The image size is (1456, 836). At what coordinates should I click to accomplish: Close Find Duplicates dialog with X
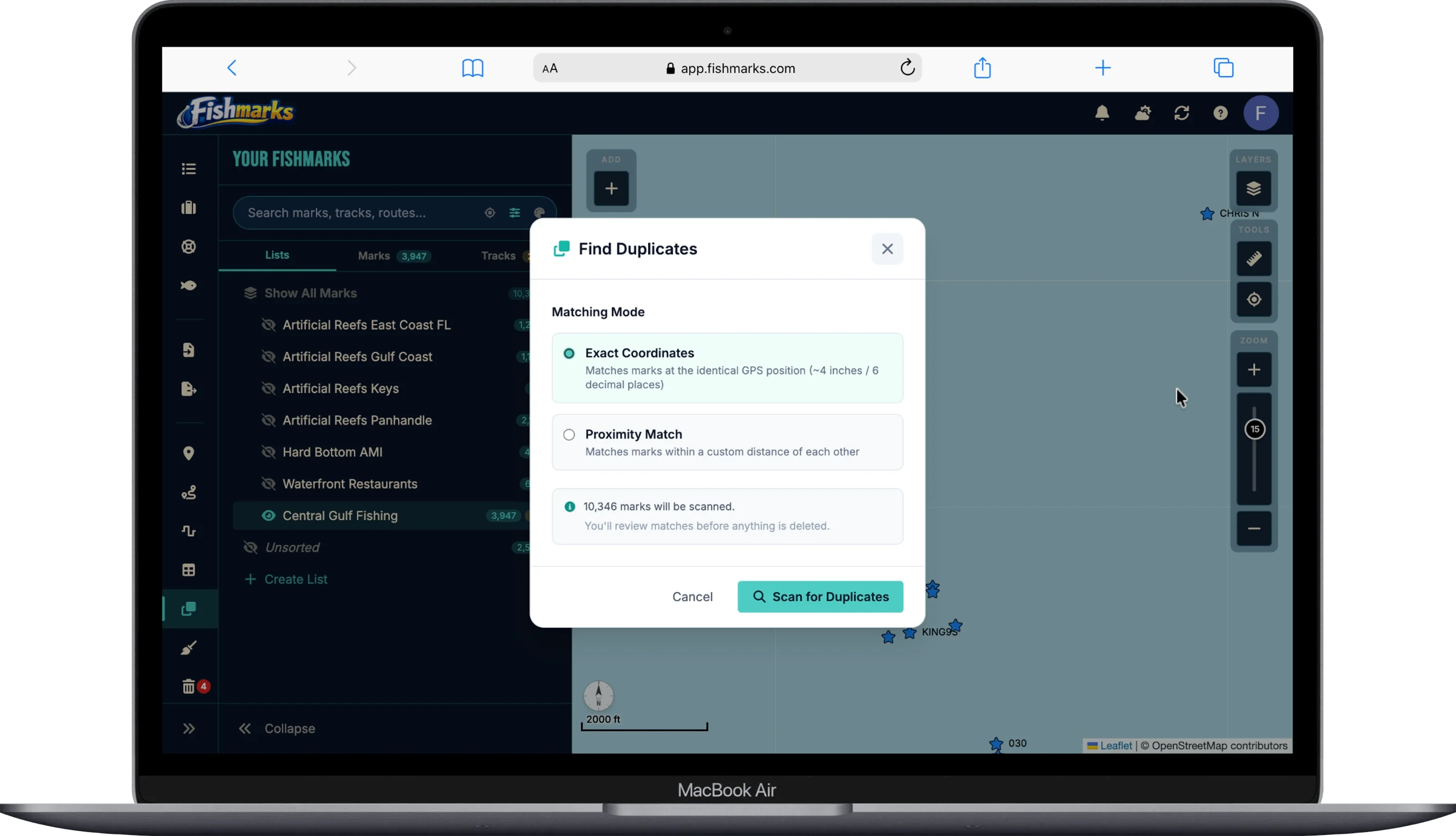[887, 249]
